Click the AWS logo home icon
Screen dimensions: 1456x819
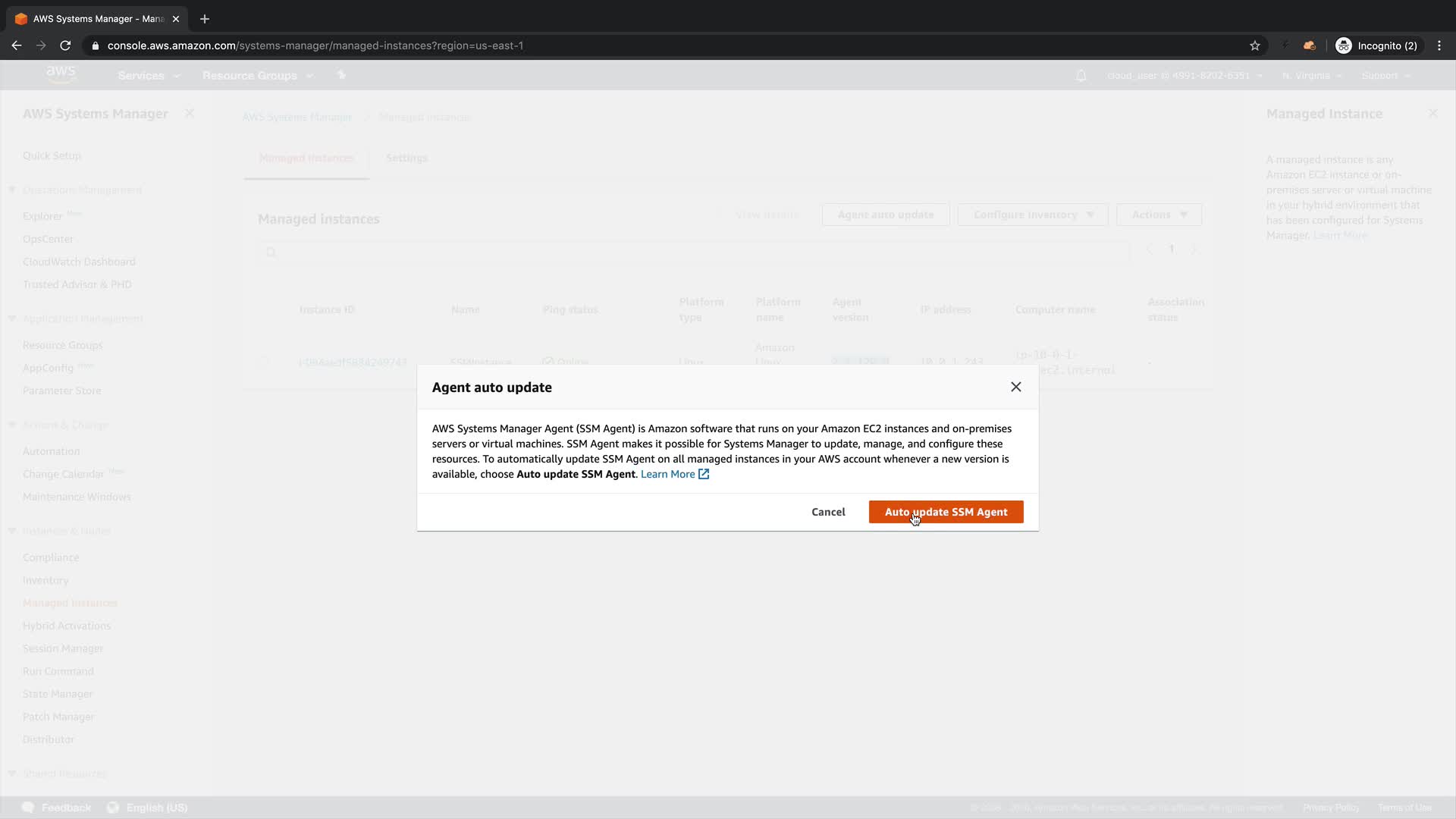tap(61, 74)
